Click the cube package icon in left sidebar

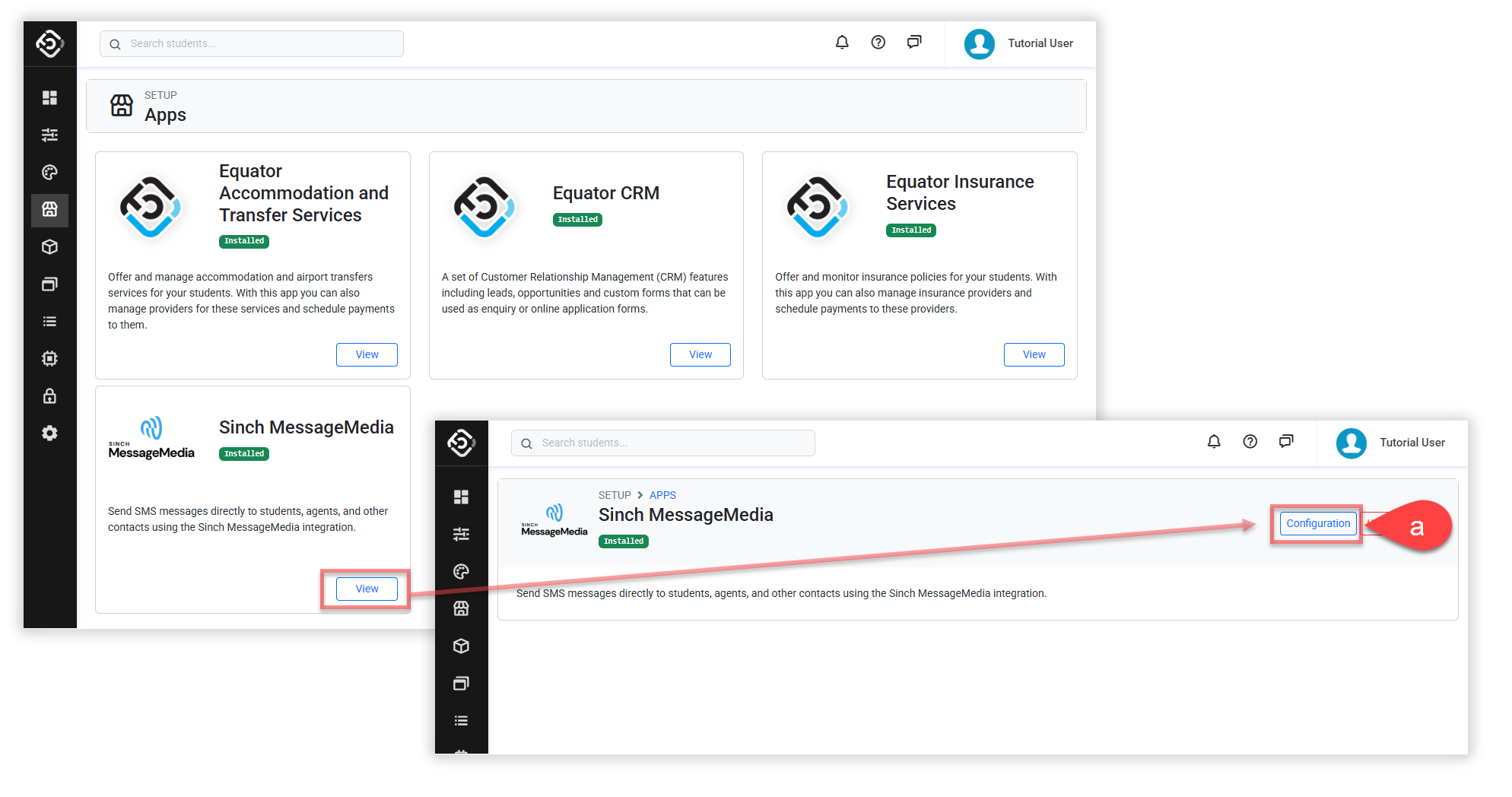pyautogui.click(x=49, y=247)
